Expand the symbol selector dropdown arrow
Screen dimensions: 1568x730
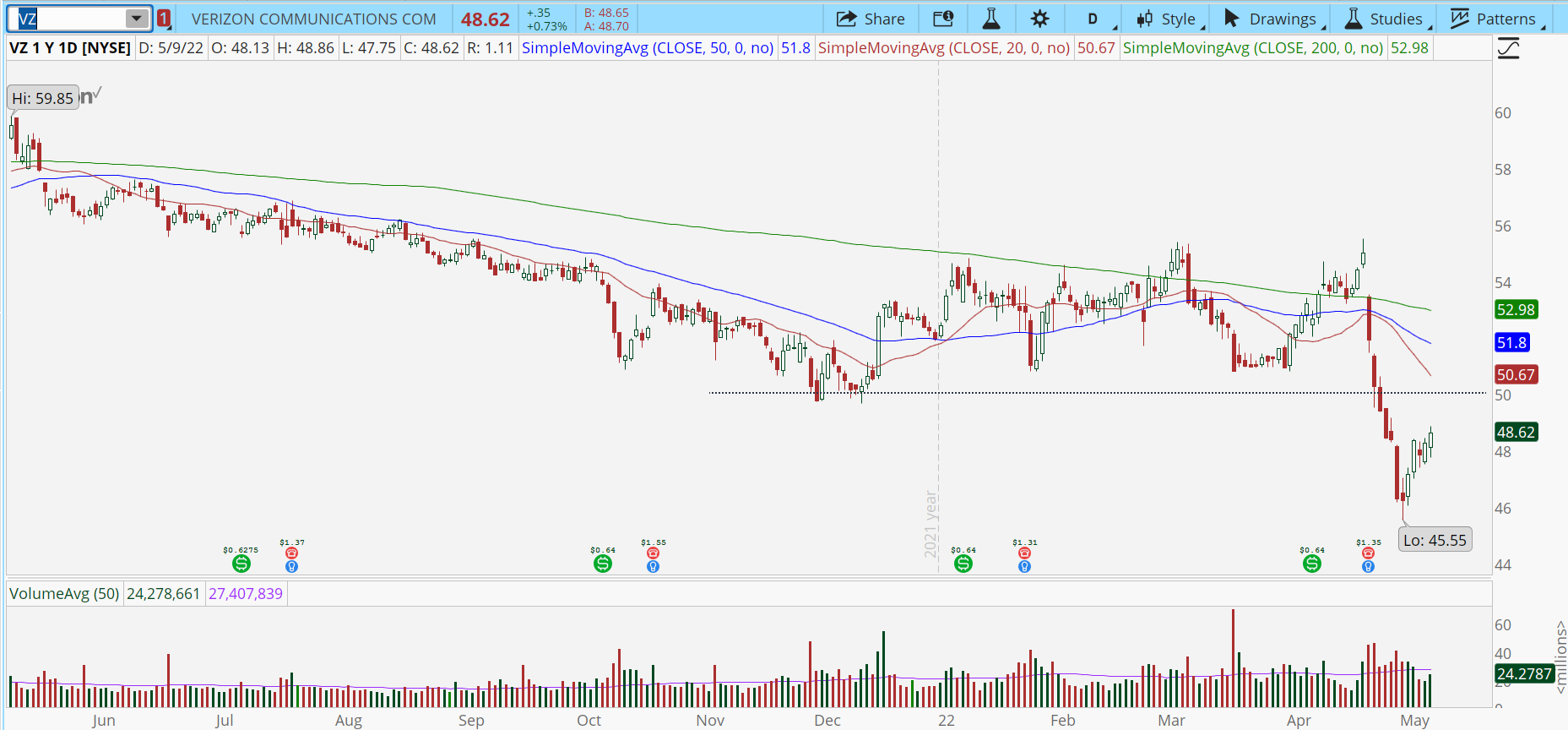136,19
